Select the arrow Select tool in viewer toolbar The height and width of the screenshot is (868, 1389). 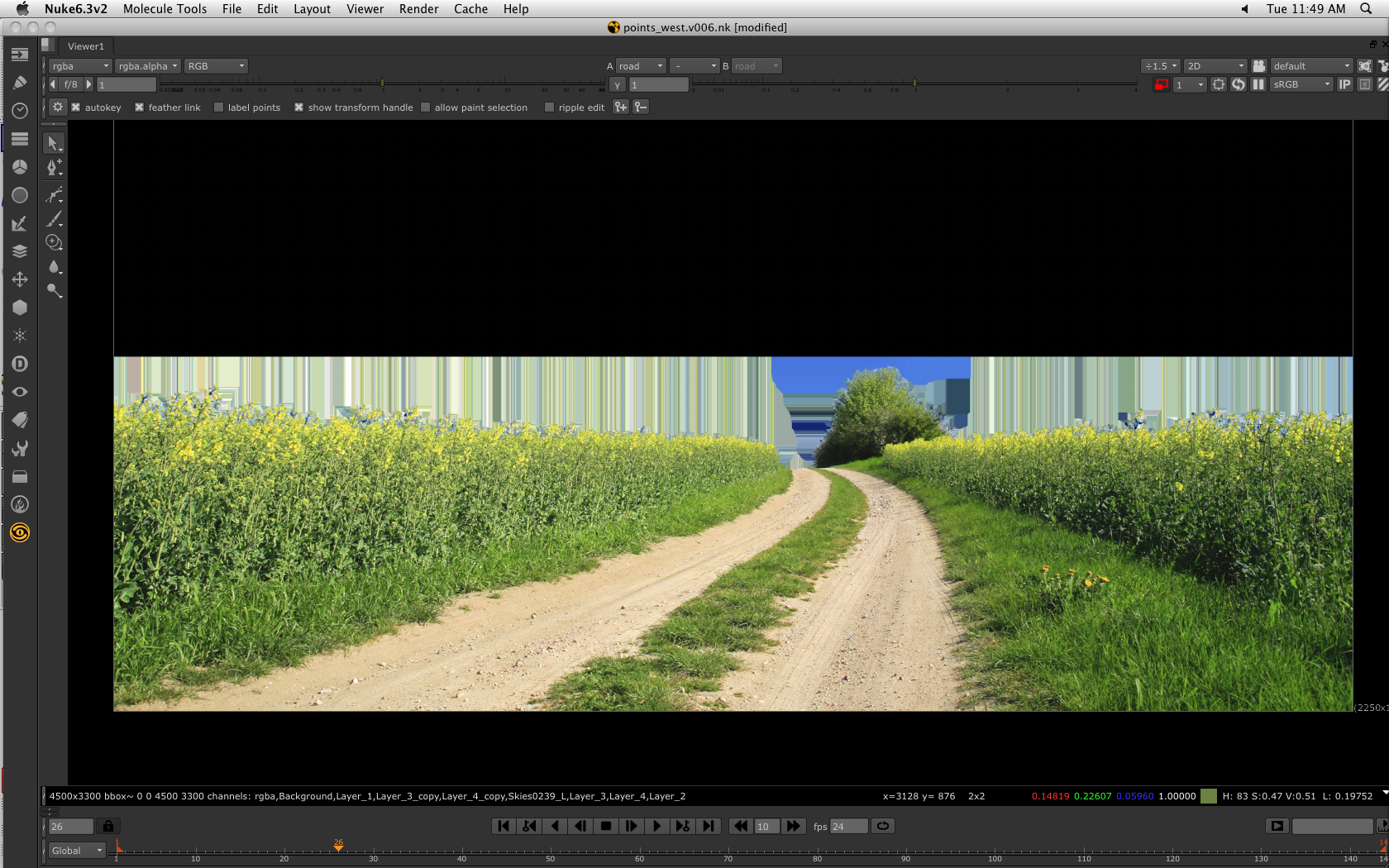[x=54, y=143]
